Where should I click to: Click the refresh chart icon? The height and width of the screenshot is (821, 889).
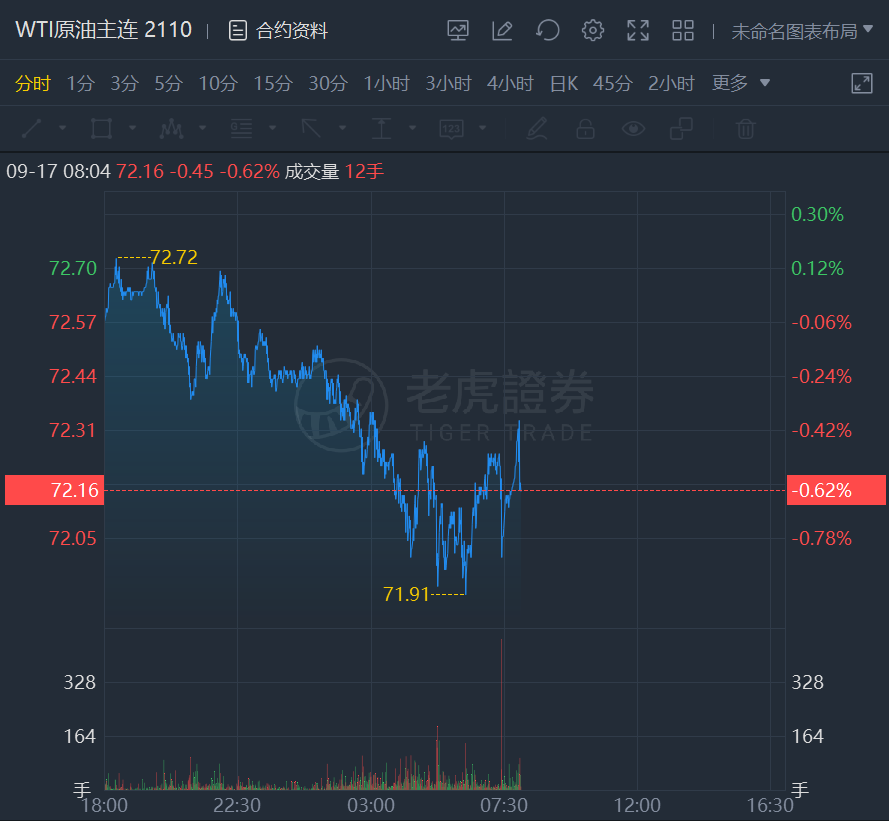point(547,31)
